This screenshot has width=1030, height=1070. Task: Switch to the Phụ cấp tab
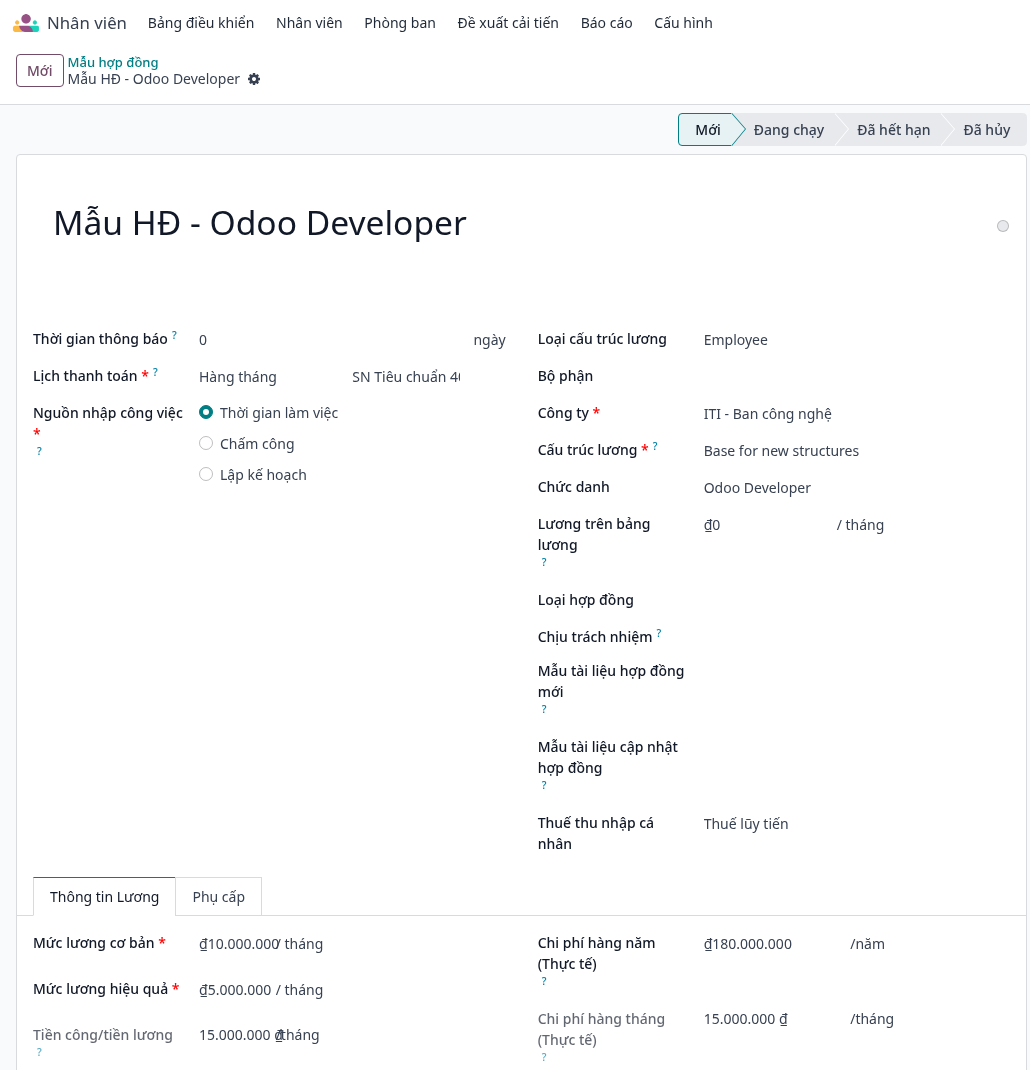pos(218,897)
